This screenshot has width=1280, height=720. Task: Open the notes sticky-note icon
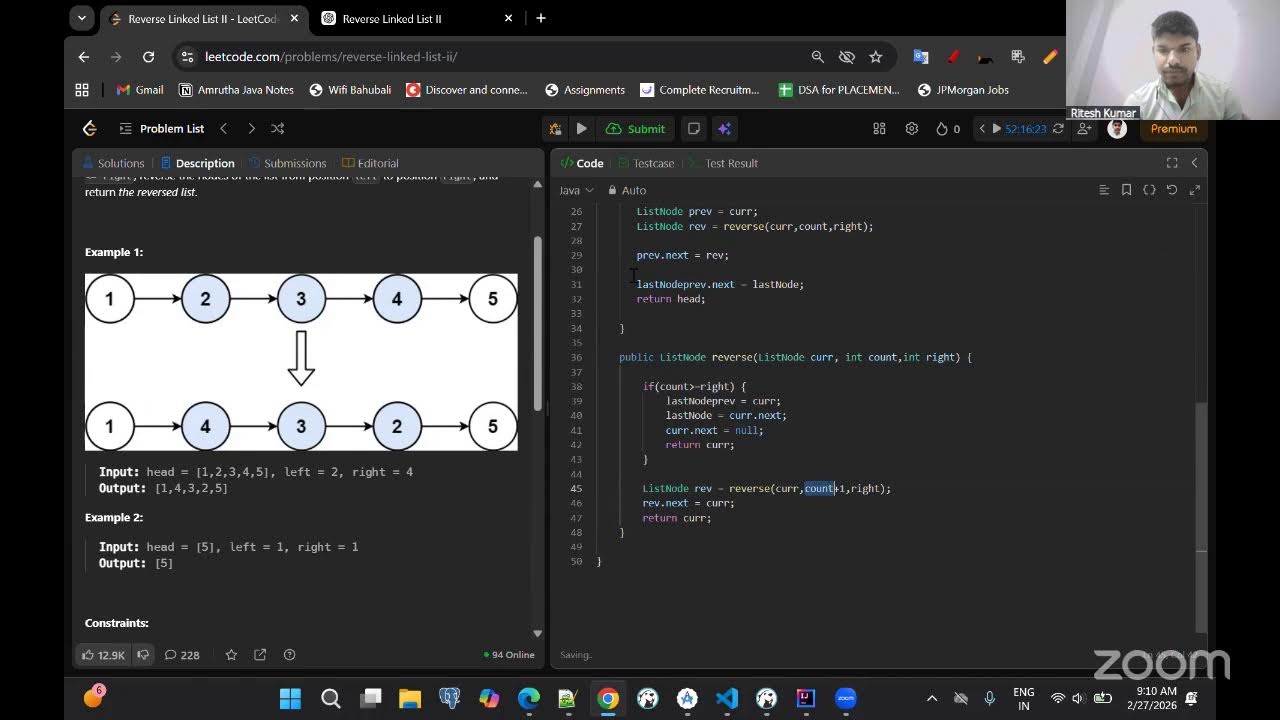(693, 128)
